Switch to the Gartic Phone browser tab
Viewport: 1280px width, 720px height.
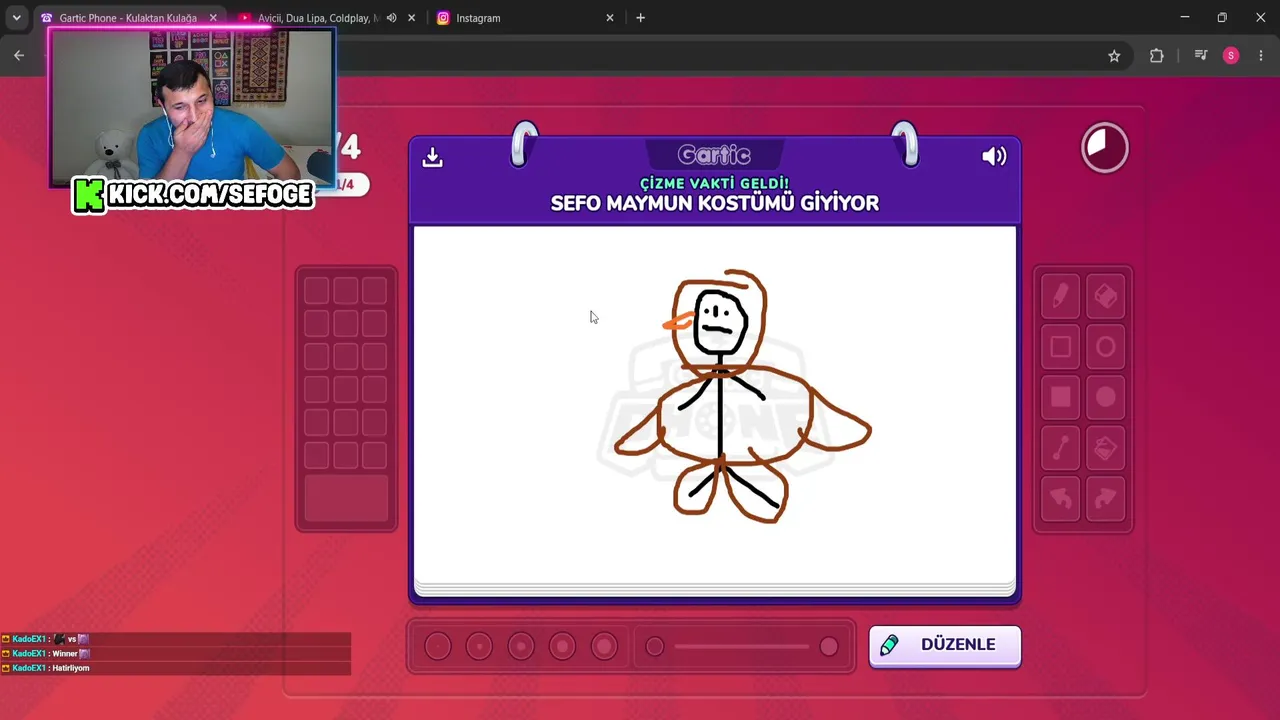(x=128, y=18)
